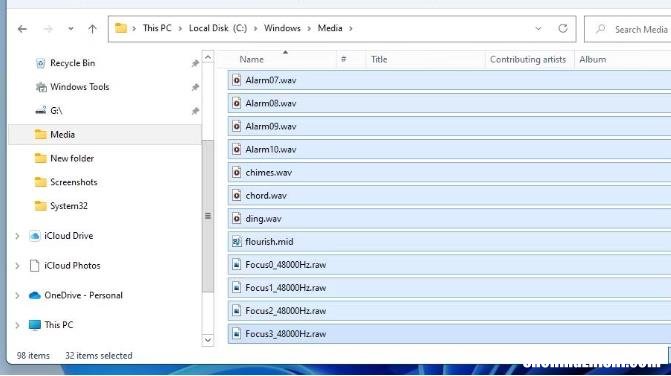Click the Search Media input field
Screen dimensions: 671x376
628,29
